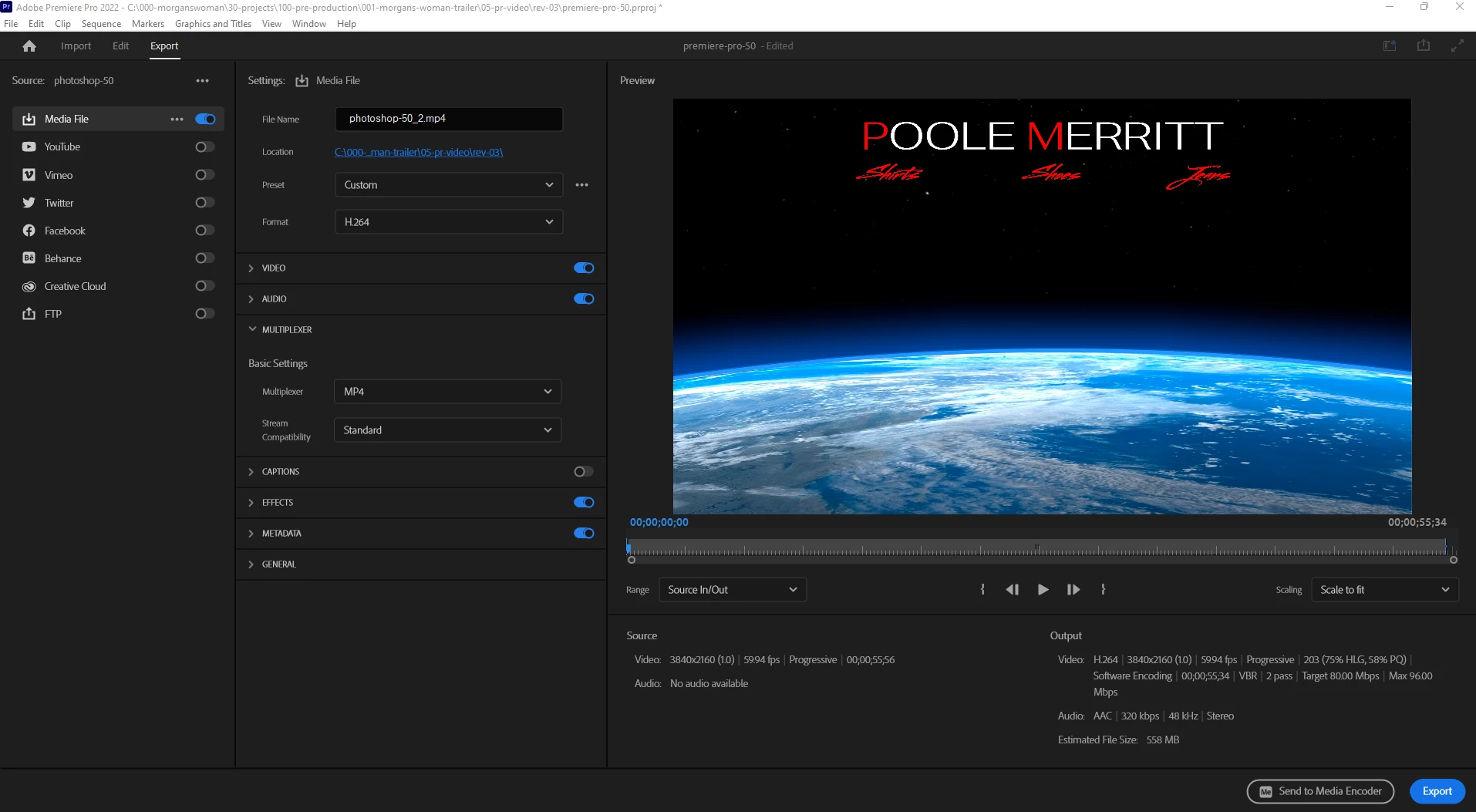Screen dimensions: 1476x812
Task: Open the Graphics and Titles menu
Action: pyautogui.click(x=213, y=24)
